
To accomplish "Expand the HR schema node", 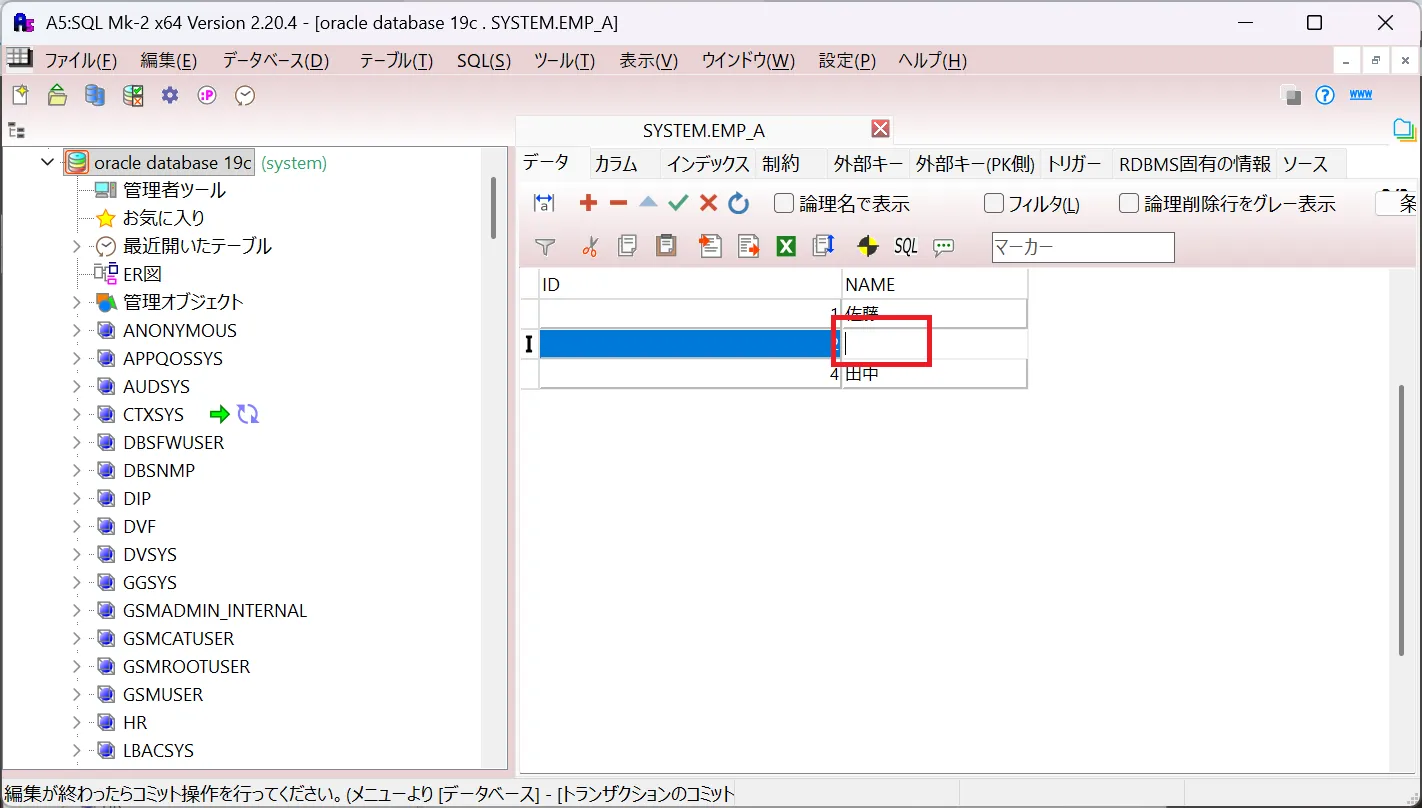I will (77, 722).
